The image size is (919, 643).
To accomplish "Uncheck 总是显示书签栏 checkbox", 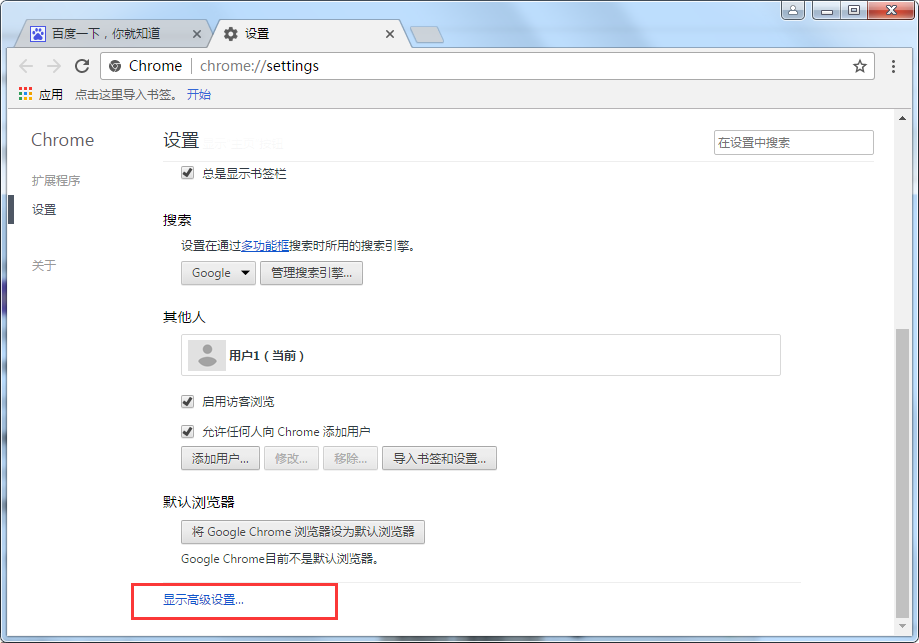I will point(188,173).
